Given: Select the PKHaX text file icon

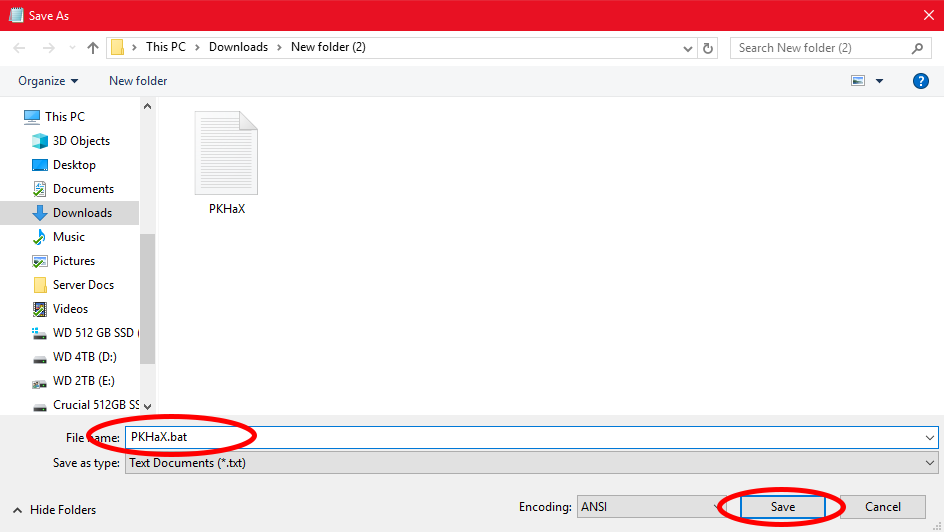Looking at the screenshot, I should tap(226, 153).
